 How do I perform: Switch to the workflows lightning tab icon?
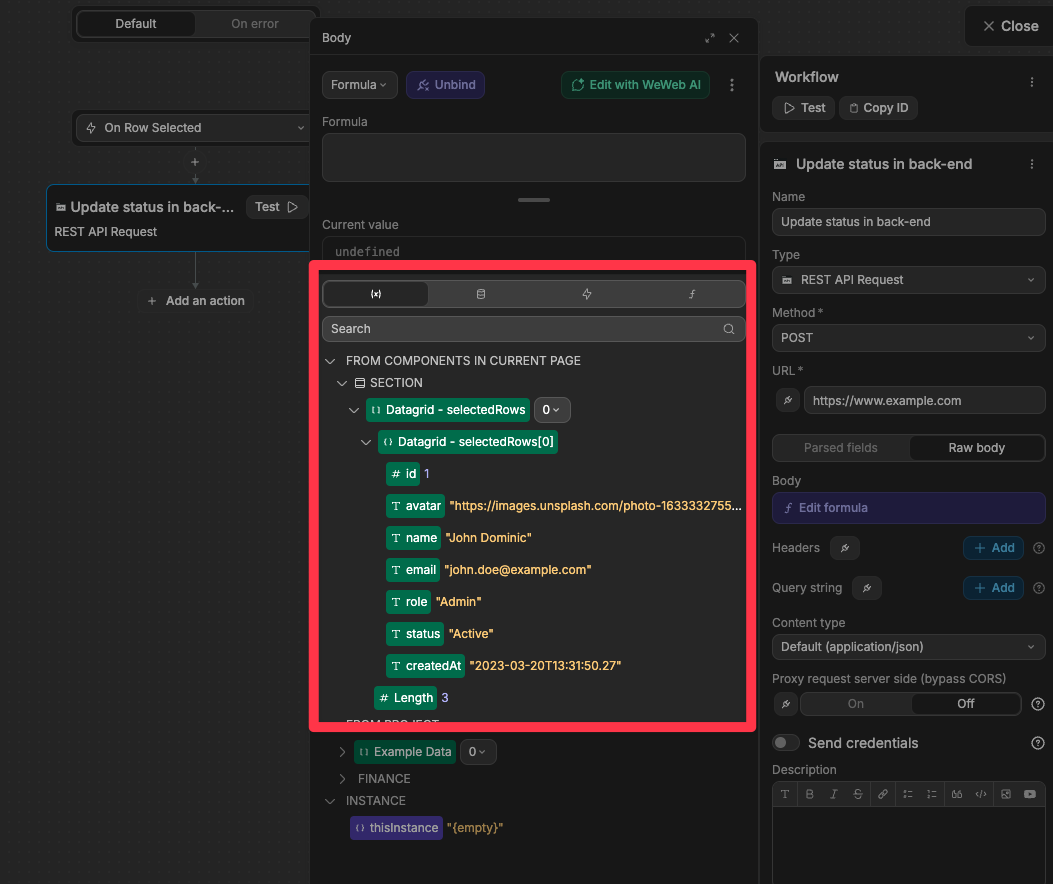click(x=587, y=294)
